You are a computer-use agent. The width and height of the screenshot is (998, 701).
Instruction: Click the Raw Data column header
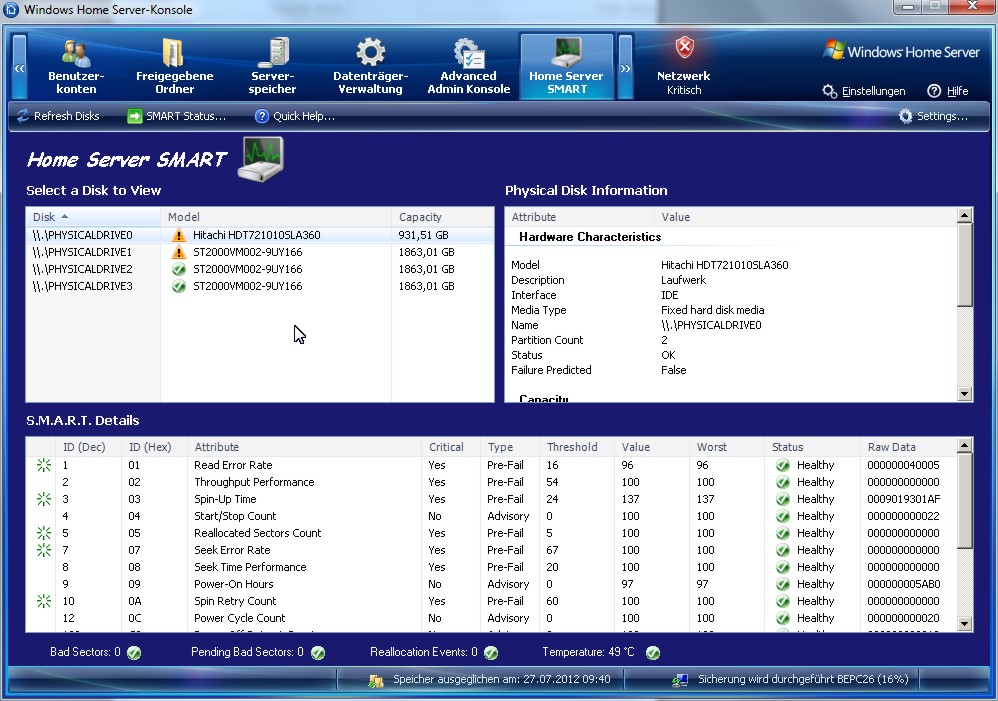[908, 447]
